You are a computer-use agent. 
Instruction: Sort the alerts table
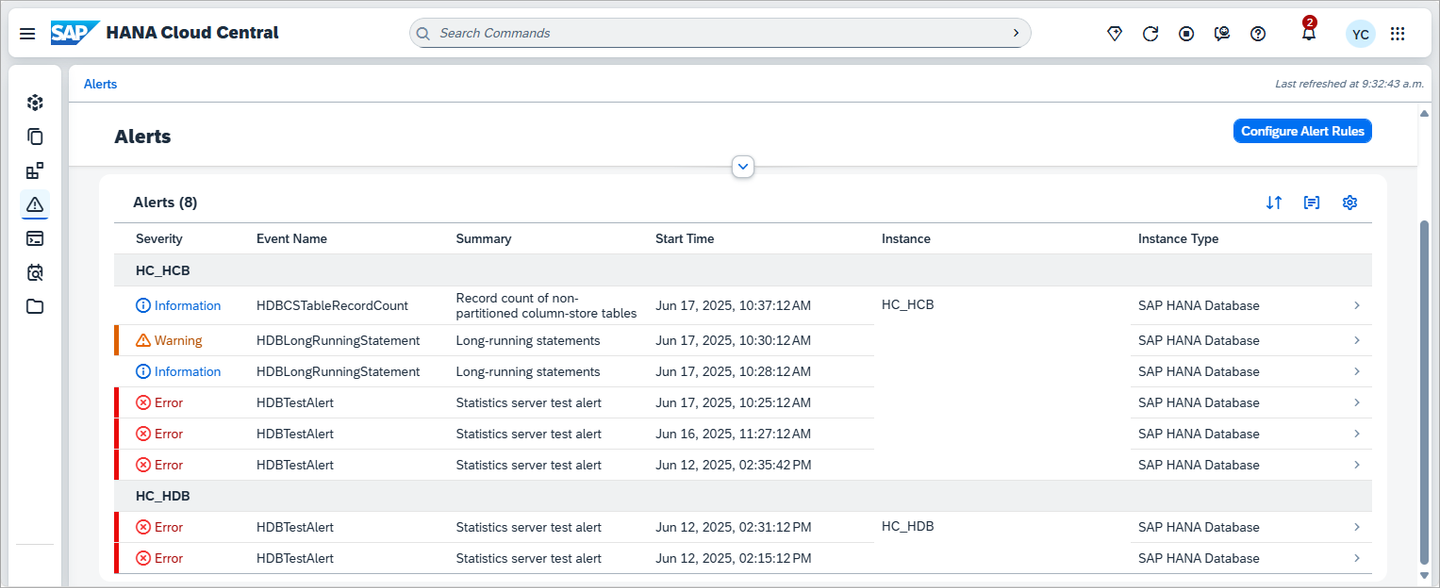(1274, 202)
